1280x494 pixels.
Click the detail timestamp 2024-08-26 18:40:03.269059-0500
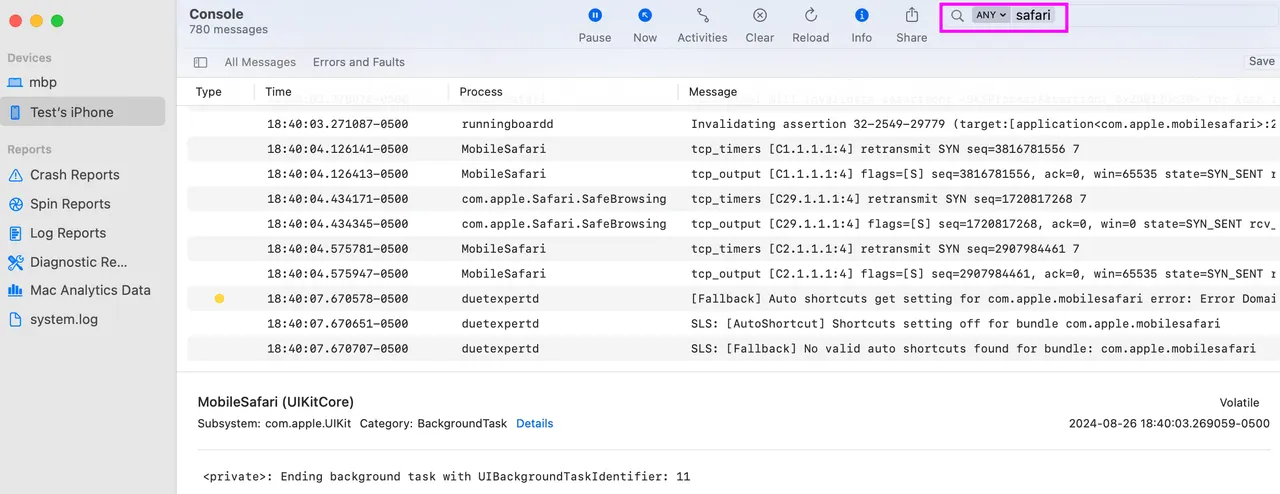(1169, 424)
